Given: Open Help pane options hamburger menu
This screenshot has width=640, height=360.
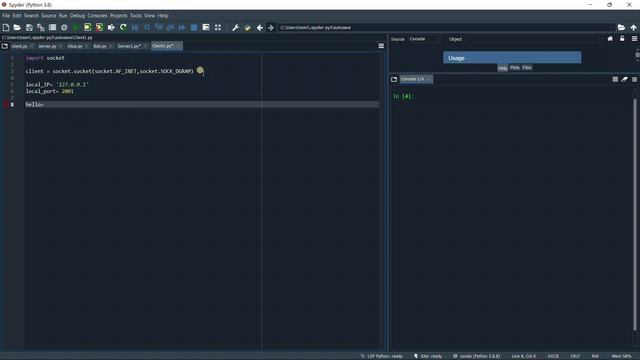Looking at the screenshot, I should pyautogui.click(x=634, y=39).
